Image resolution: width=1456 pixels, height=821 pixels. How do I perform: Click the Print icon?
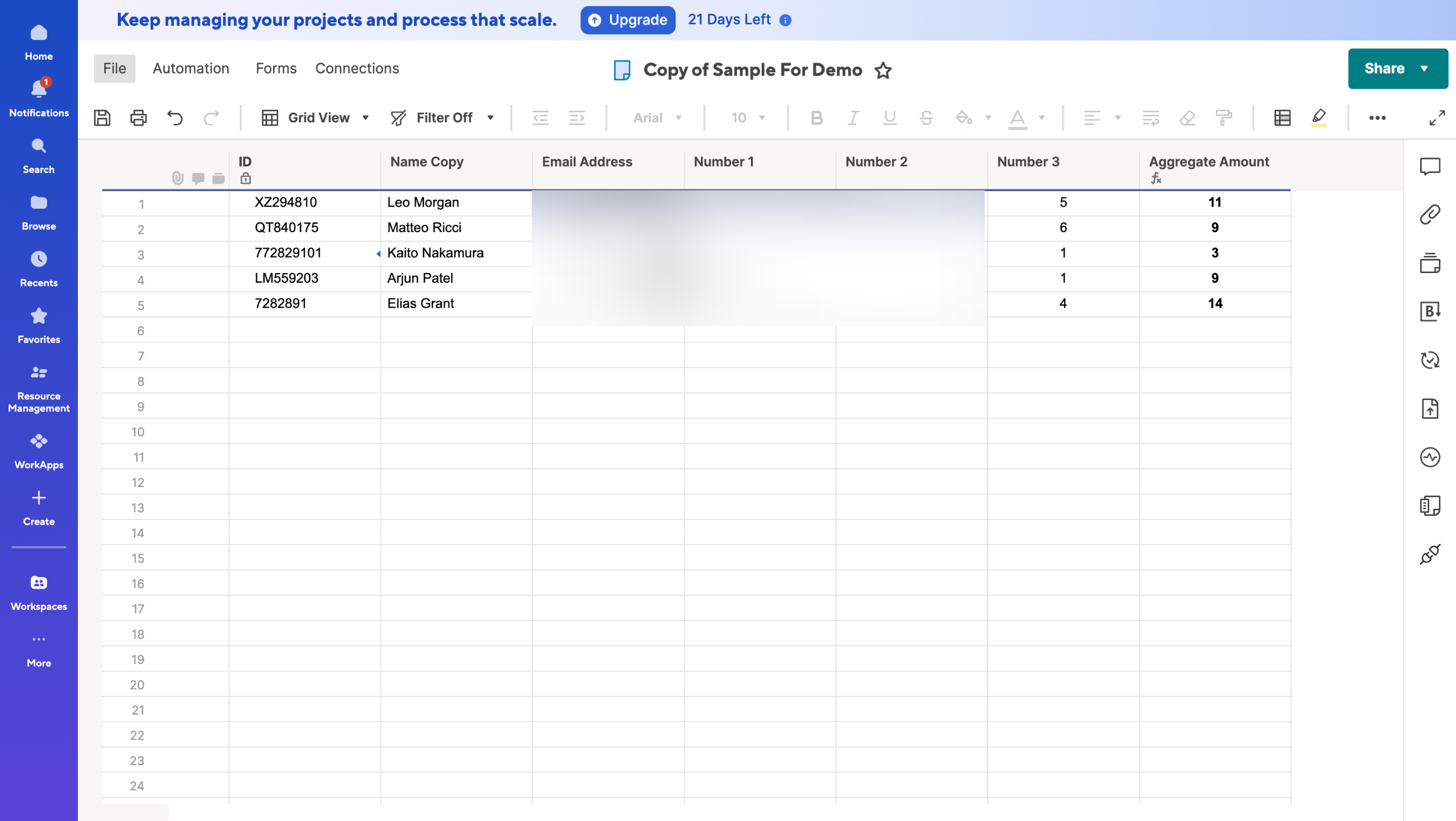[138, 118]
